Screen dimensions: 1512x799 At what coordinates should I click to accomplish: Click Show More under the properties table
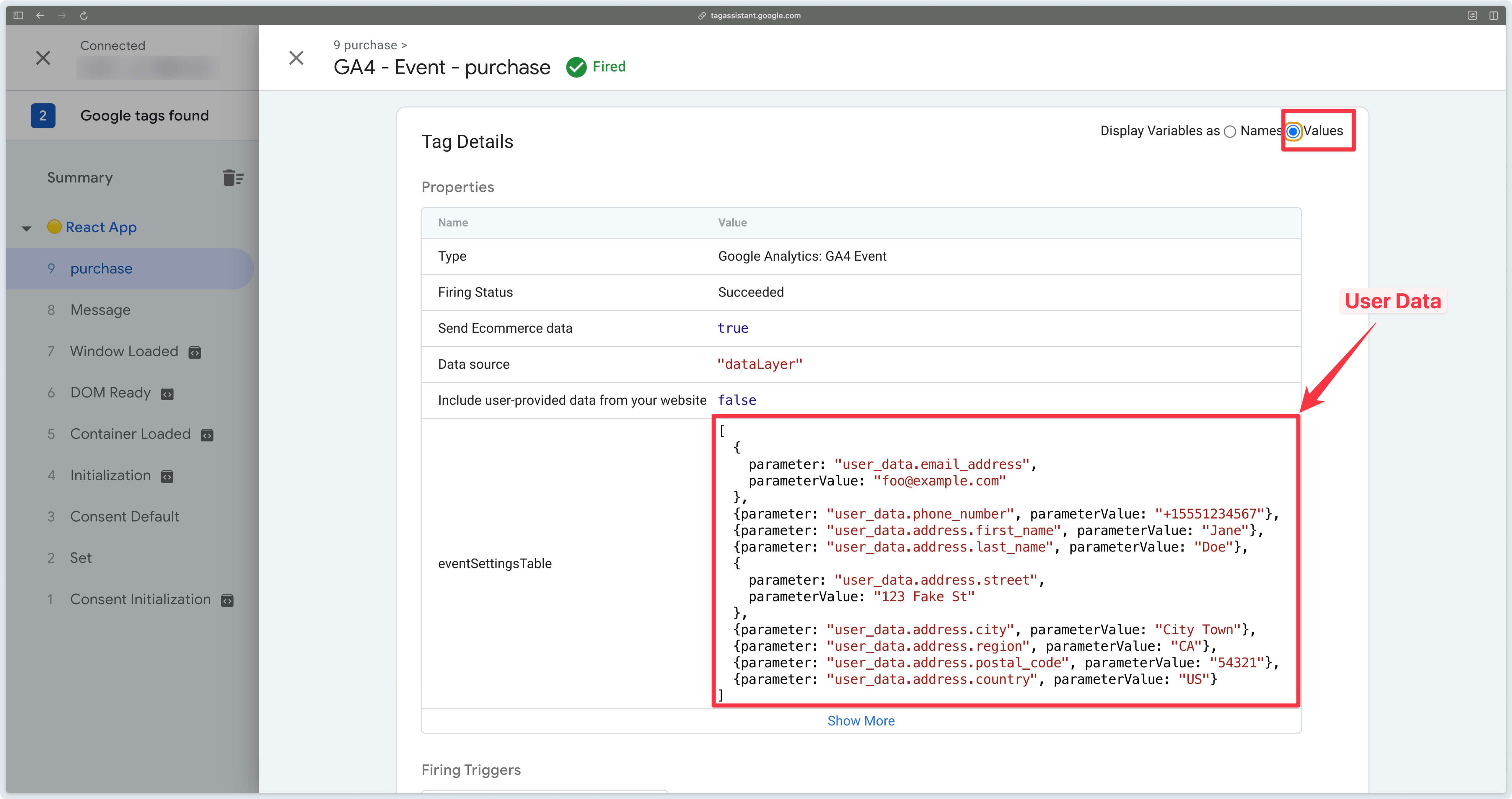861,721
